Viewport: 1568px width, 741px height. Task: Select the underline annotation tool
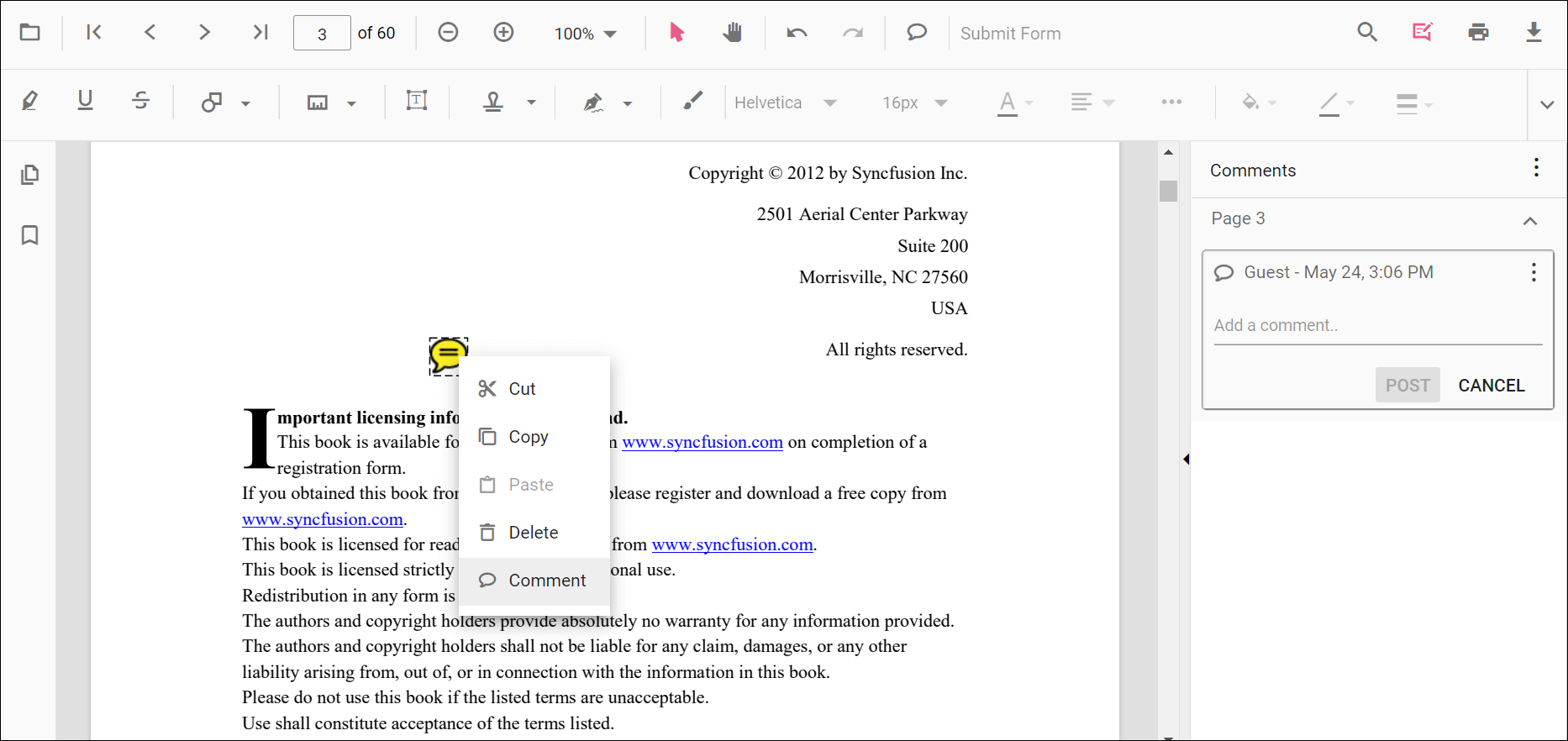click(85, 102)
